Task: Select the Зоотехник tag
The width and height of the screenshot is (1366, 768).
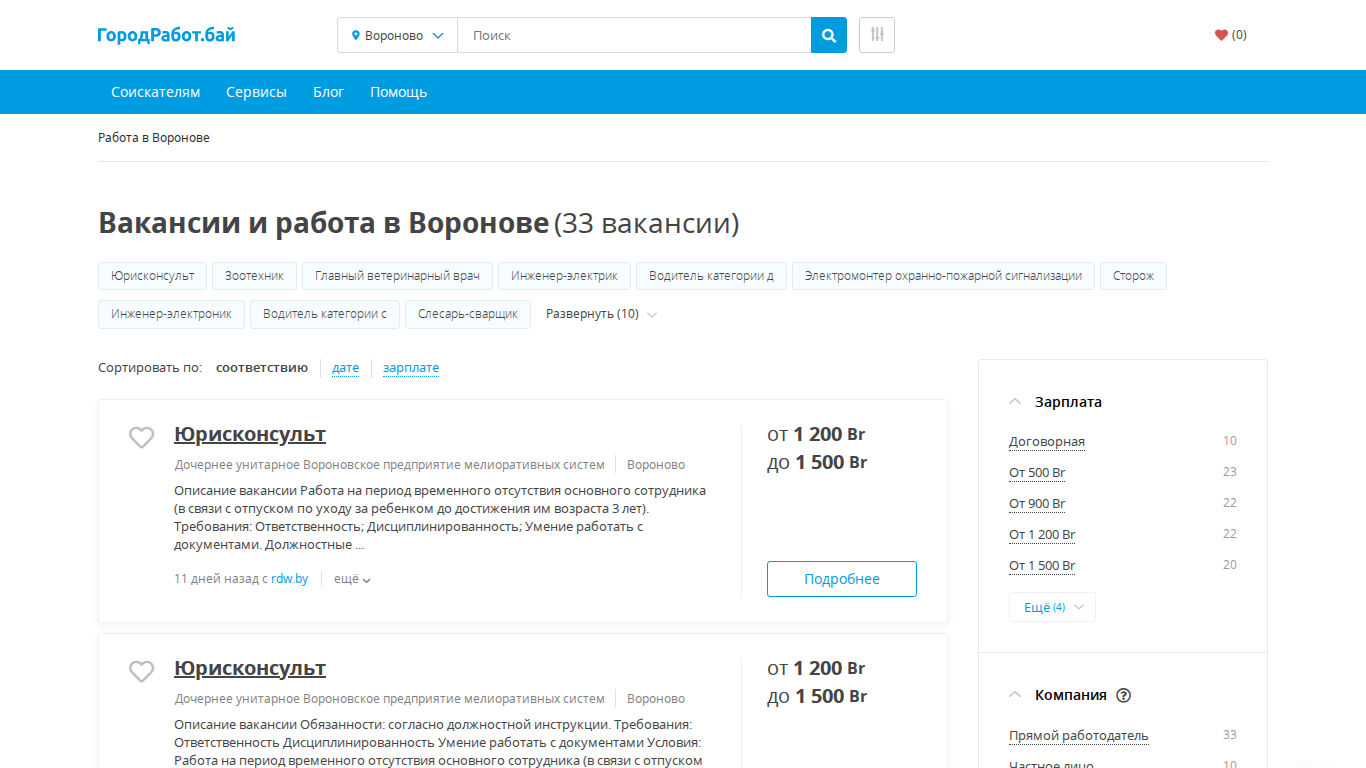Action: point(254,276)
